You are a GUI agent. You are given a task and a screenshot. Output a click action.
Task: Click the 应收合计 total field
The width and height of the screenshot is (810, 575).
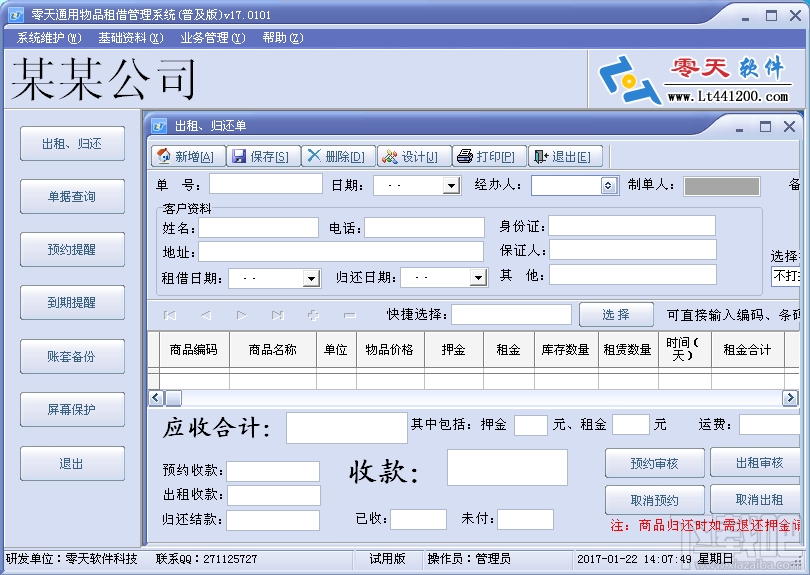tap(347, 428)
